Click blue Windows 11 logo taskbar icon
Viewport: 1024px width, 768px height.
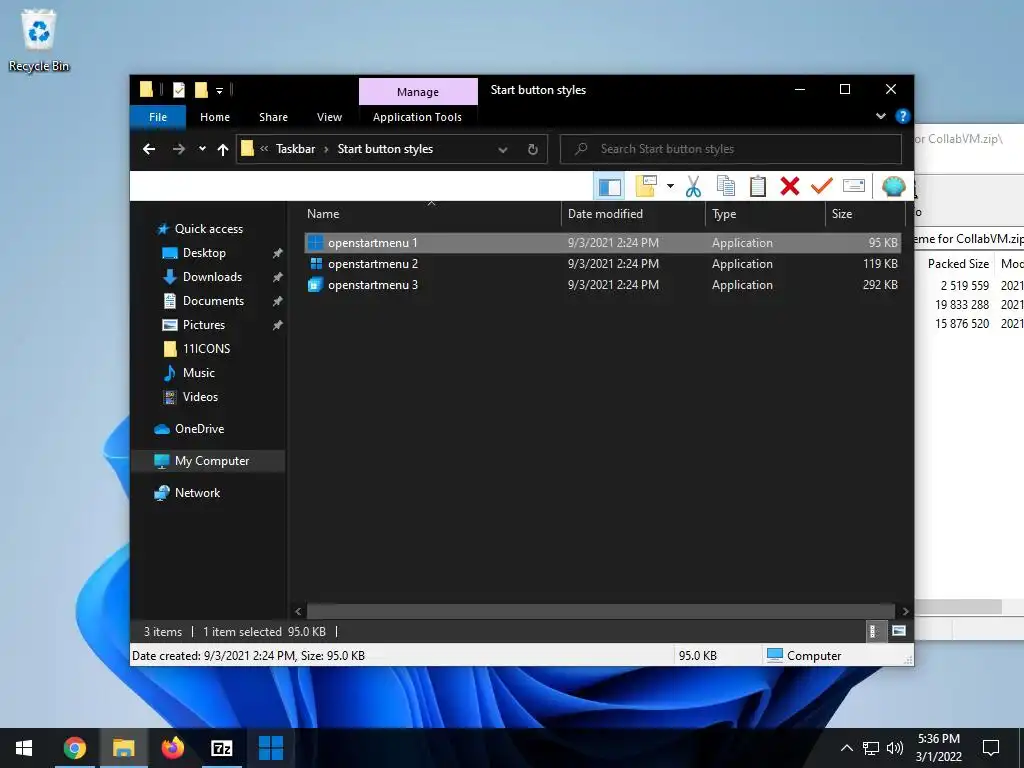(x=270, y=748)
